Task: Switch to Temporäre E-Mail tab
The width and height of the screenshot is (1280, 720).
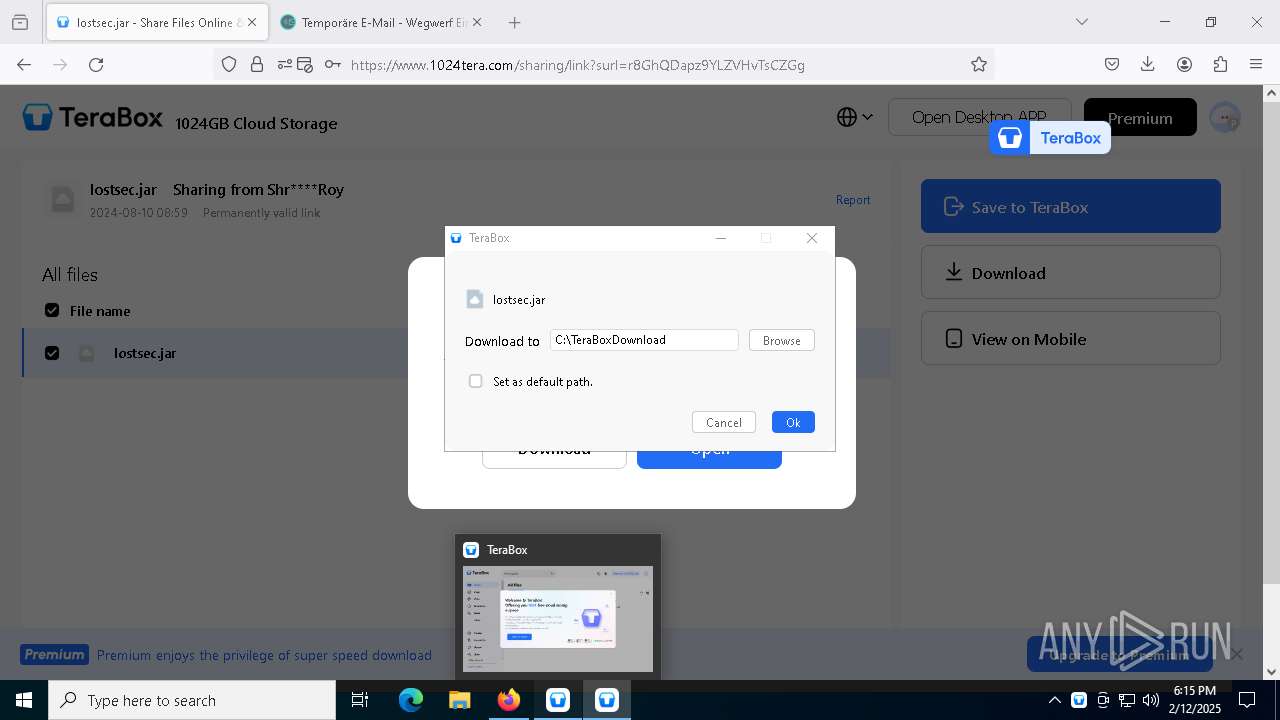Action: tap(381, 22)
